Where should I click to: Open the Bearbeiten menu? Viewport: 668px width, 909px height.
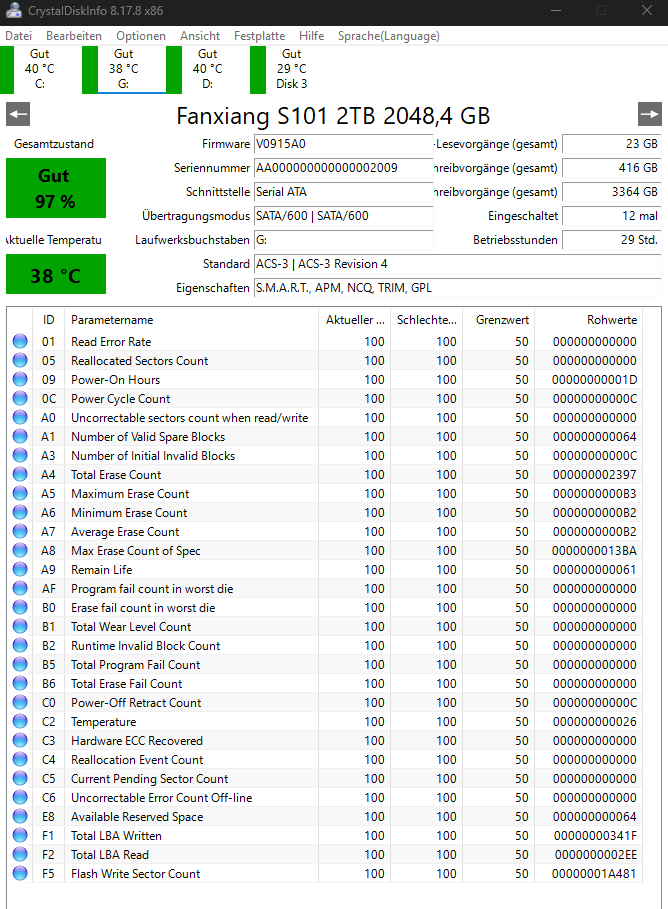click(x=74, y=36)
